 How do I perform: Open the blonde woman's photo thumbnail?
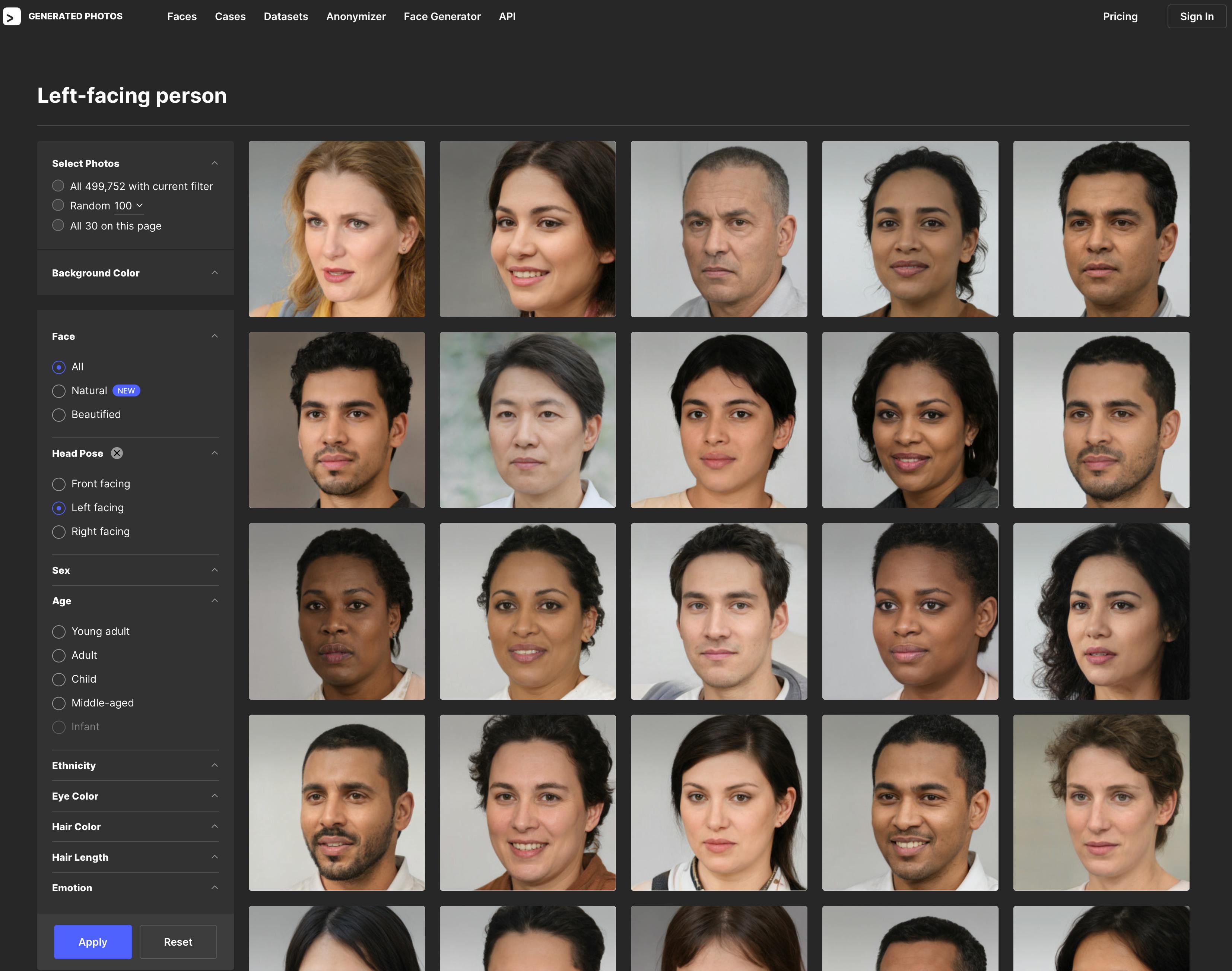point(336,229)
